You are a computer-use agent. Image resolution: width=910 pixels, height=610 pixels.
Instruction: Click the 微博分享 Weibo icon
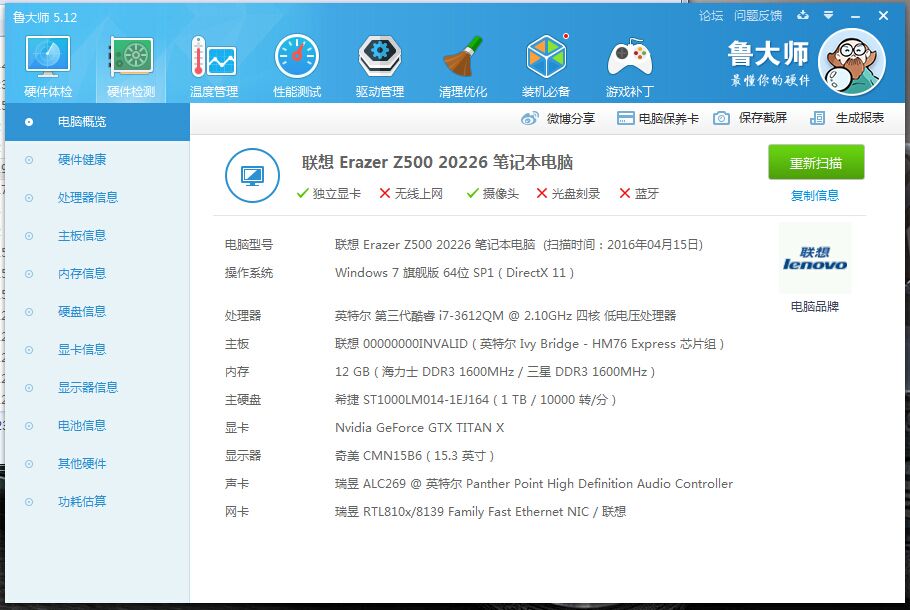pyautogui.click(x=529, y=118)
